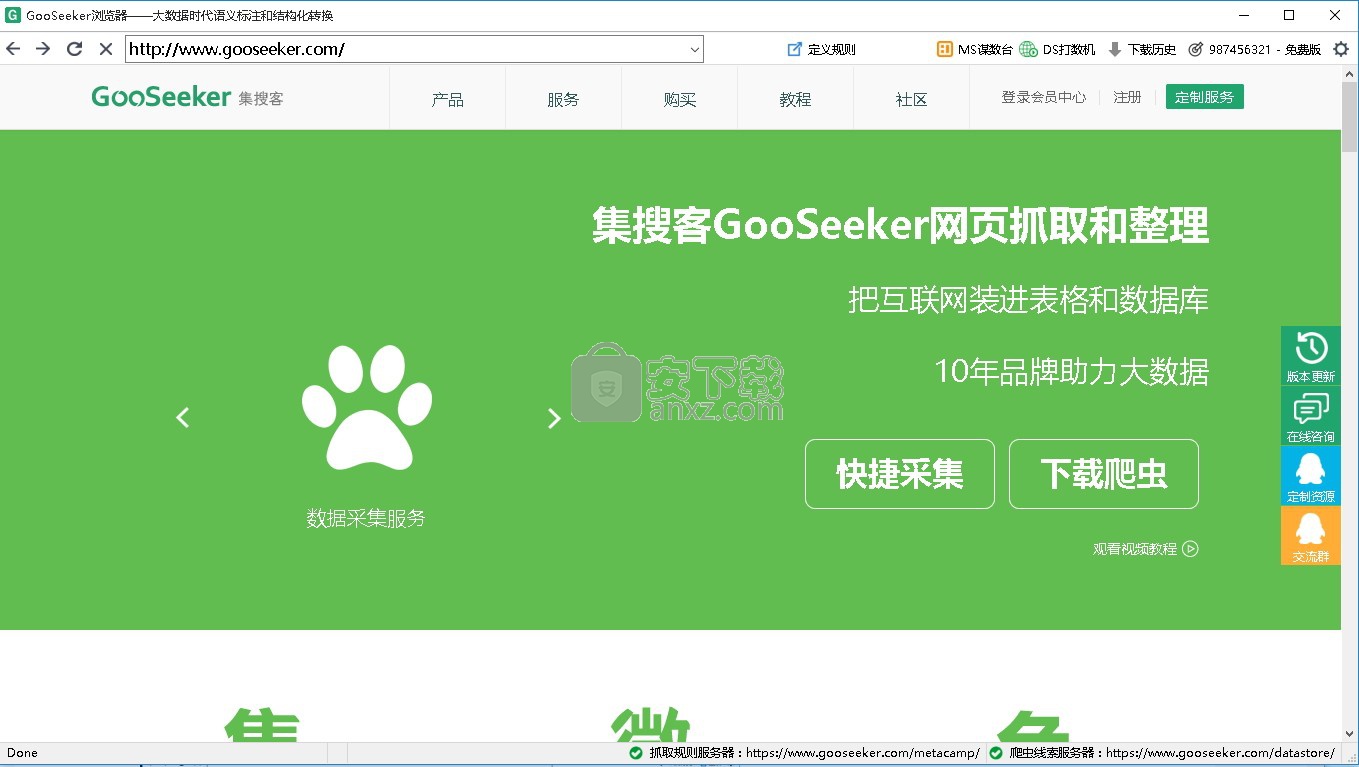Click account 987456321 - 免费版
Screen dimensions: 1359x767
pyautogui.click(x=1254, y=49)
